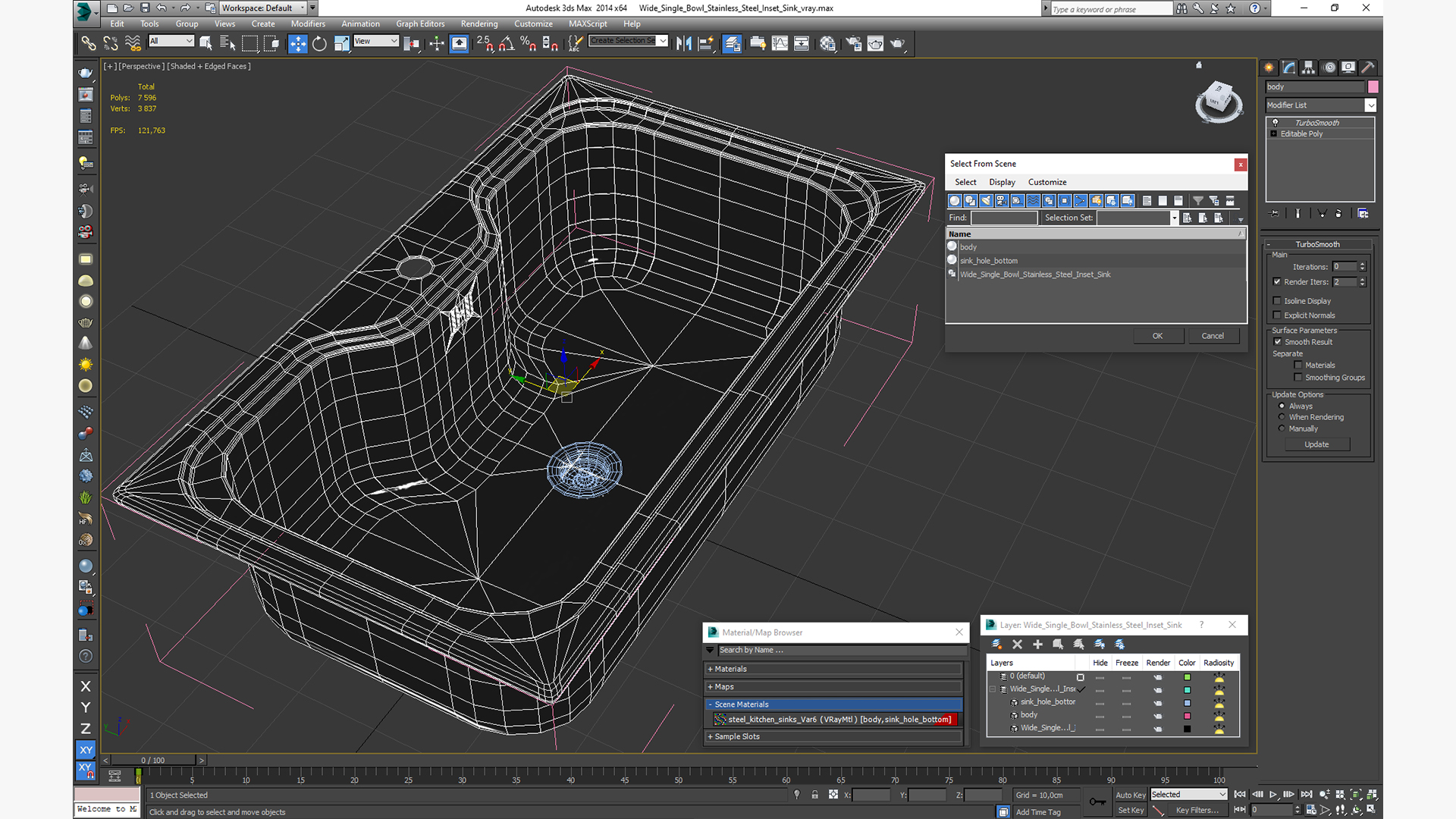Screen dimensions: 1456x819
Task: Activate the Select and Move tool
Action: pyautogui.click(x=298, y=43)
